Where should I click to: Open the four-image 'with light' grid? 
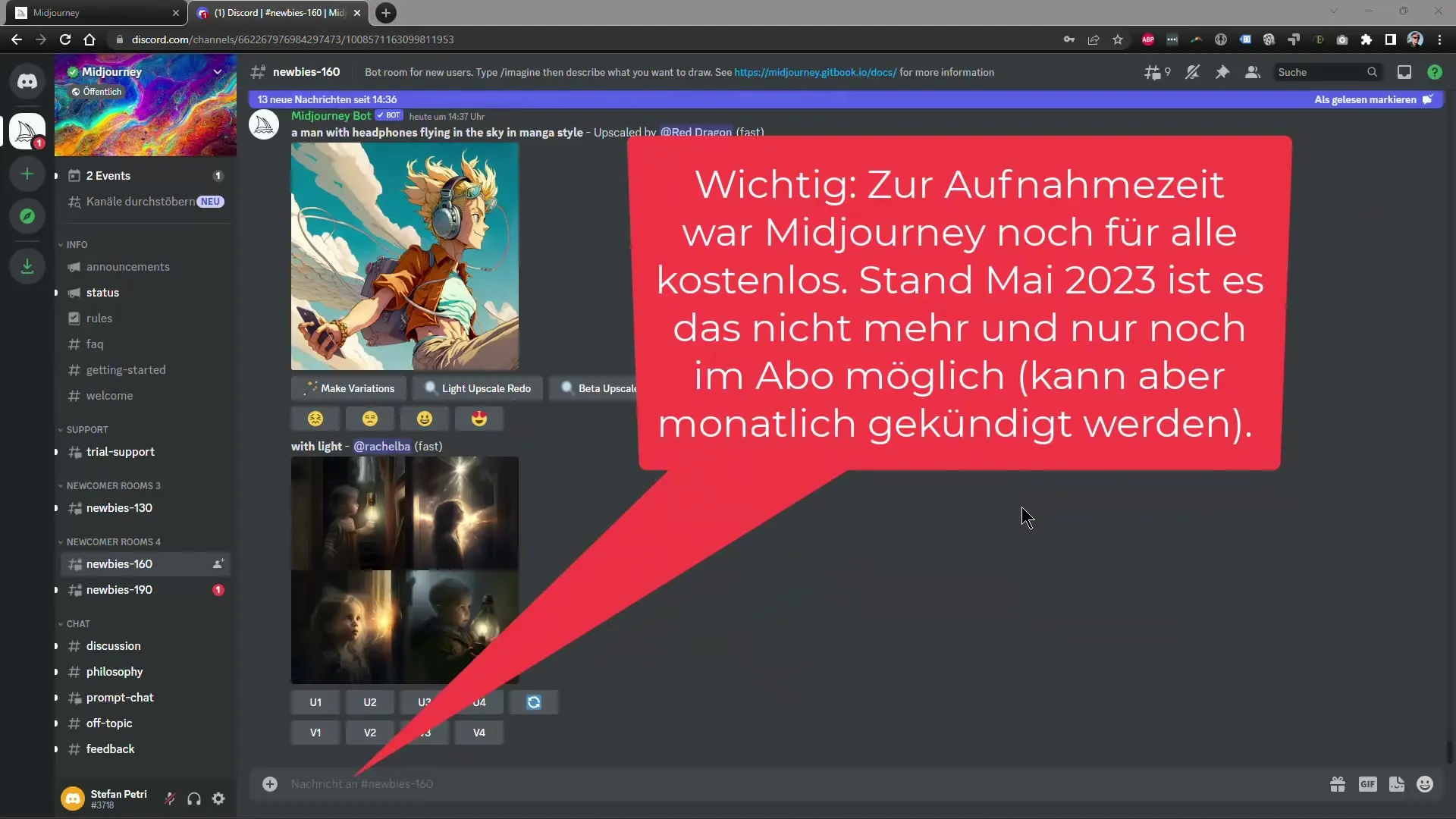[x=405, y=570]
